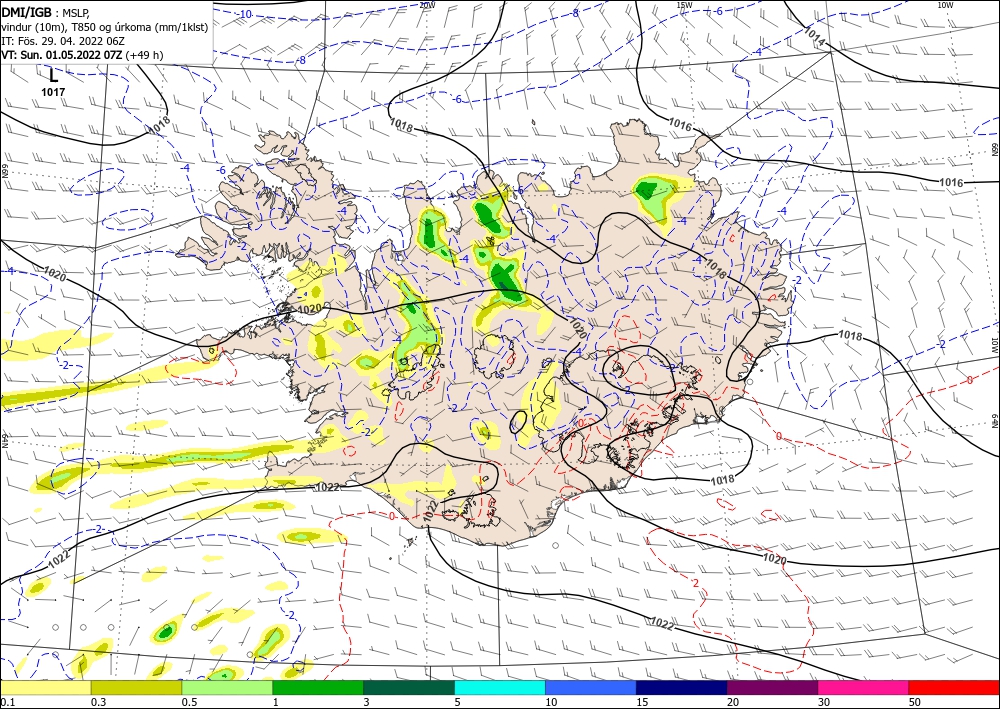Select the legend value '30'
The image size is (1000, 709).
824,702
